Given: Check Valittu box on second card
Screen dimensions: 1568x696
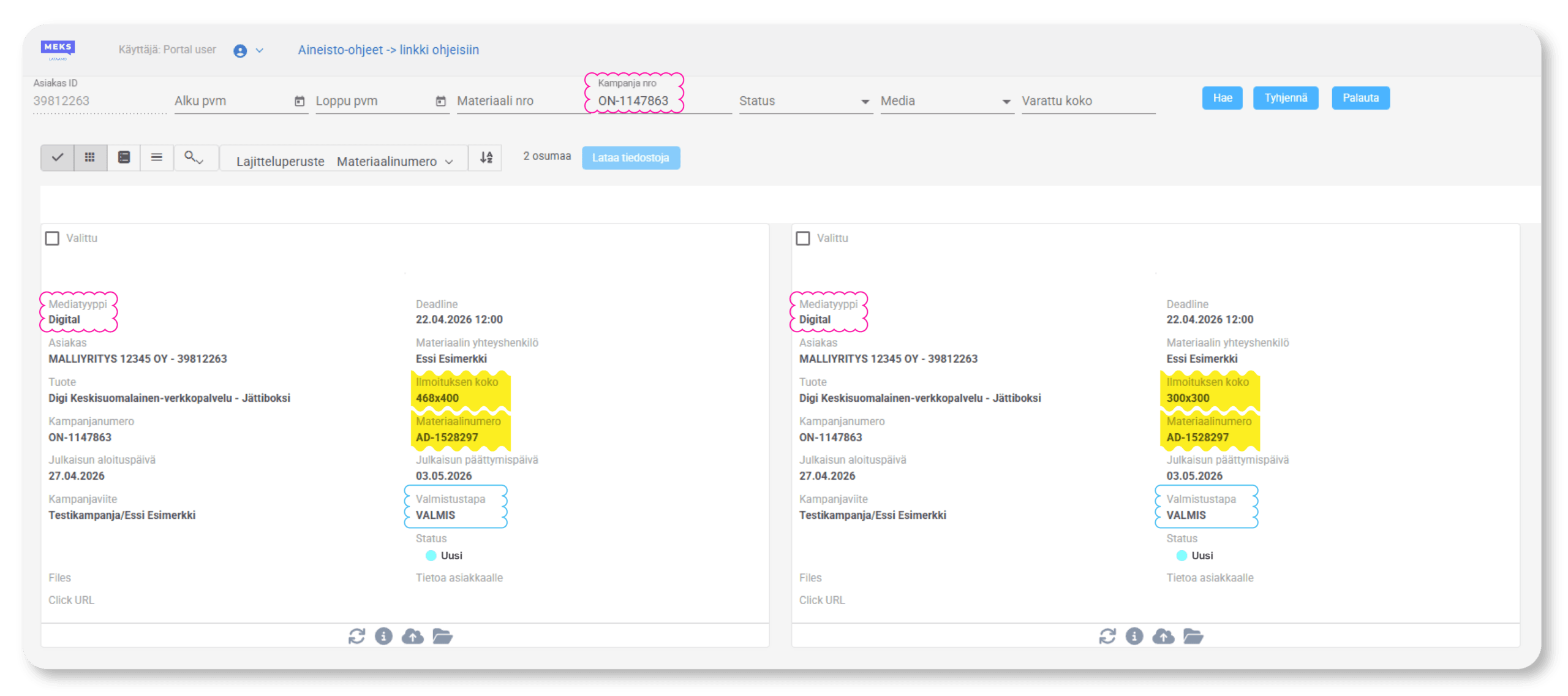Looking at the screenshot, I should coord(802,238).
